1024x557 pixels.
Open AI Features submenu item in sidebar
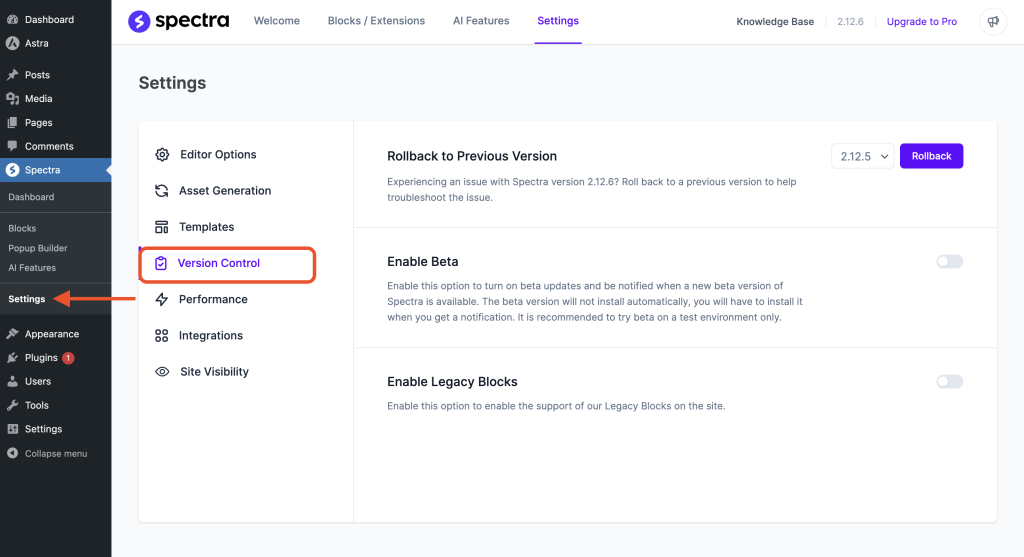(32, 268)
